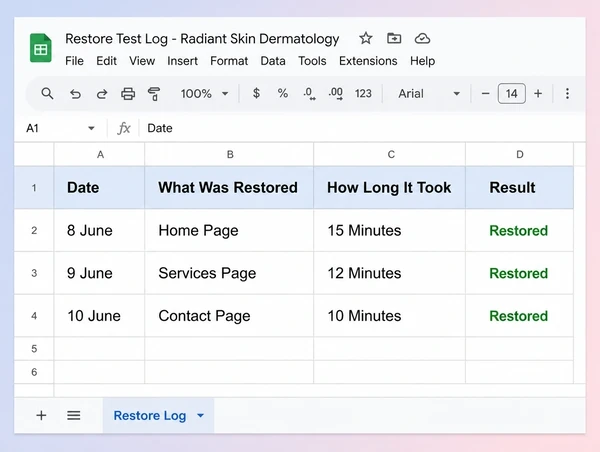Open the Extensions menu

[368, 61]
